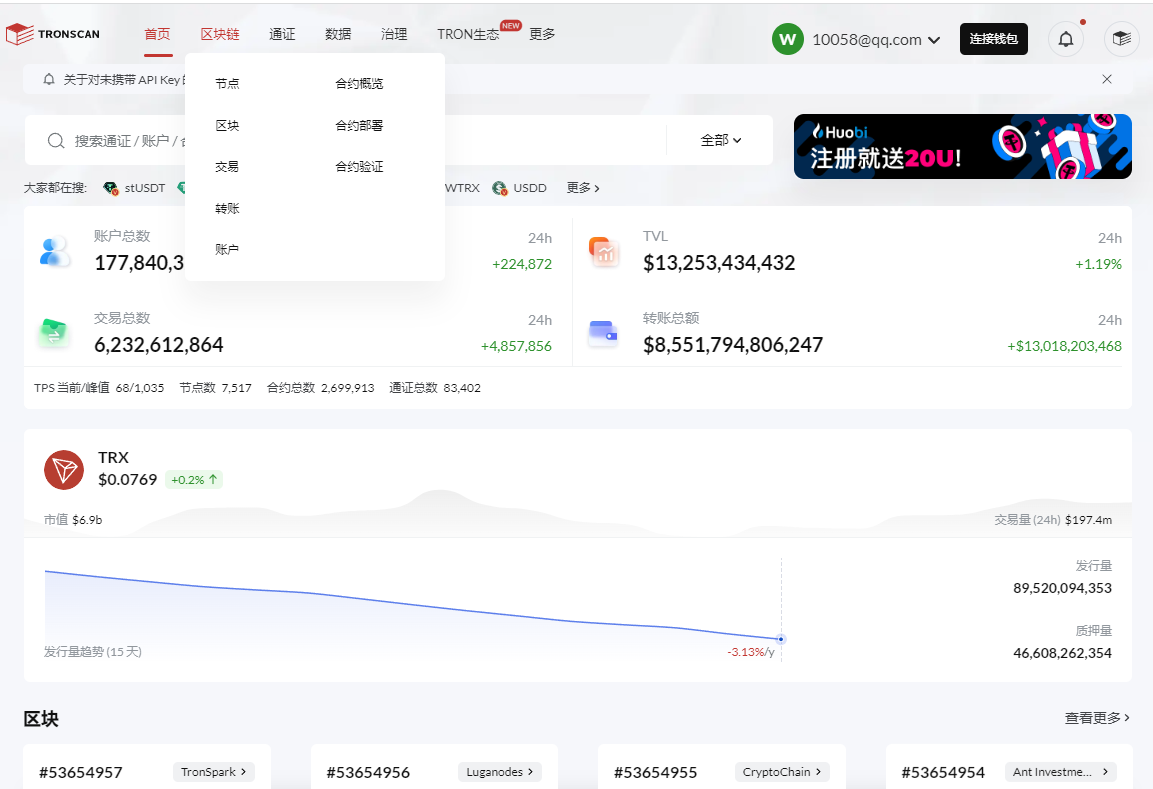1153x789 pixels.
Task: Expand 更多 trending searches
Action: [583, 188]
